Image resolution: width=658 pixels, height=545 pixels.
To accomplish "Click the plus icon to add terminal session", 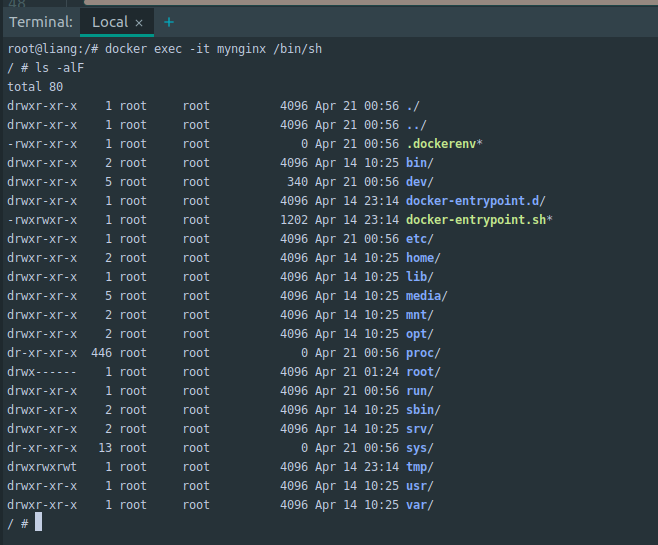I will (168, 21).
